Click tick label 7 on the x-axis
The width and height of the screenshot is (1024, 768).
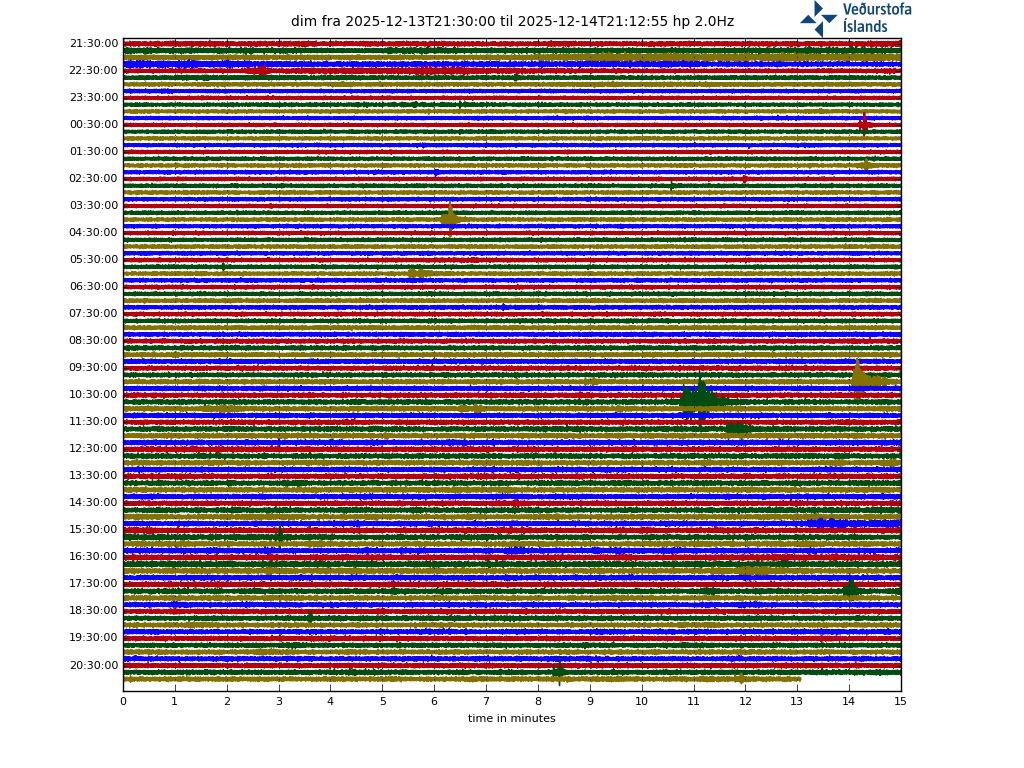click(486, 702)
